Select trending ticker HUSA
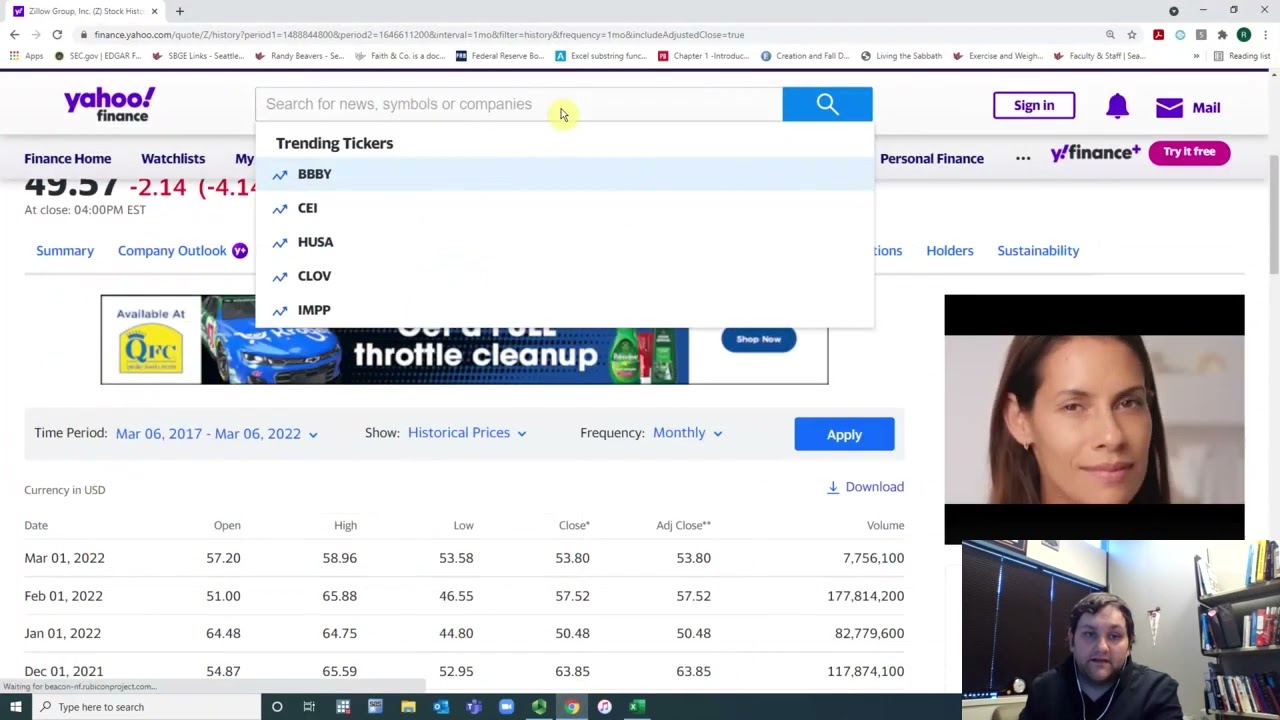Image resolution: width=1280 pixels, height=720 pixels. point(564,242)
